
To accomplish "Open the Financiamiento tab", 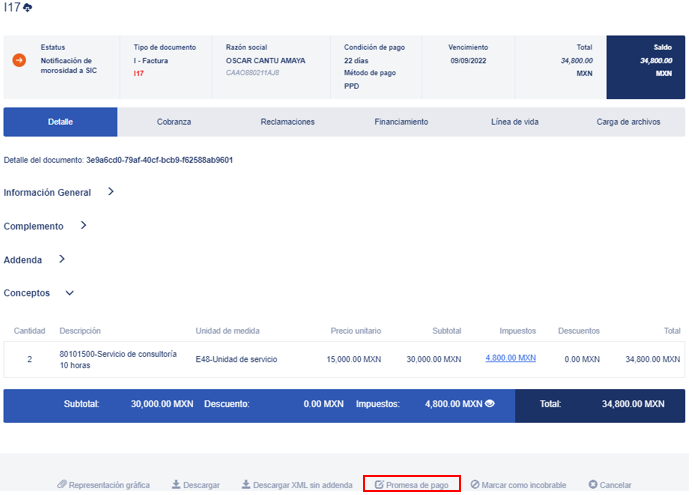I will (x=401, y=122).
